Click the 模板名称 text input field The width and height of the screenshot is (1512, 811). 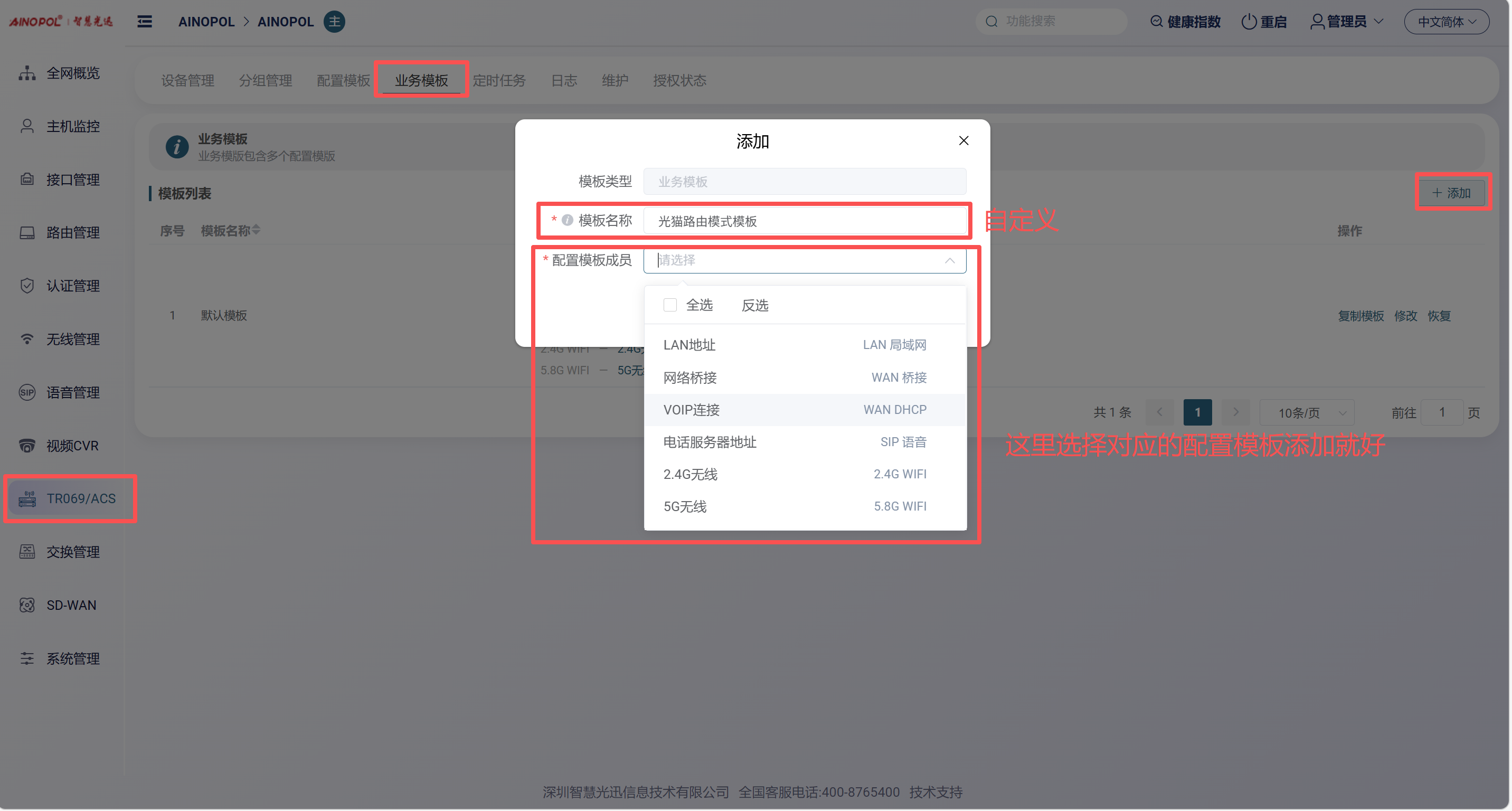click(x=805, y=221)
